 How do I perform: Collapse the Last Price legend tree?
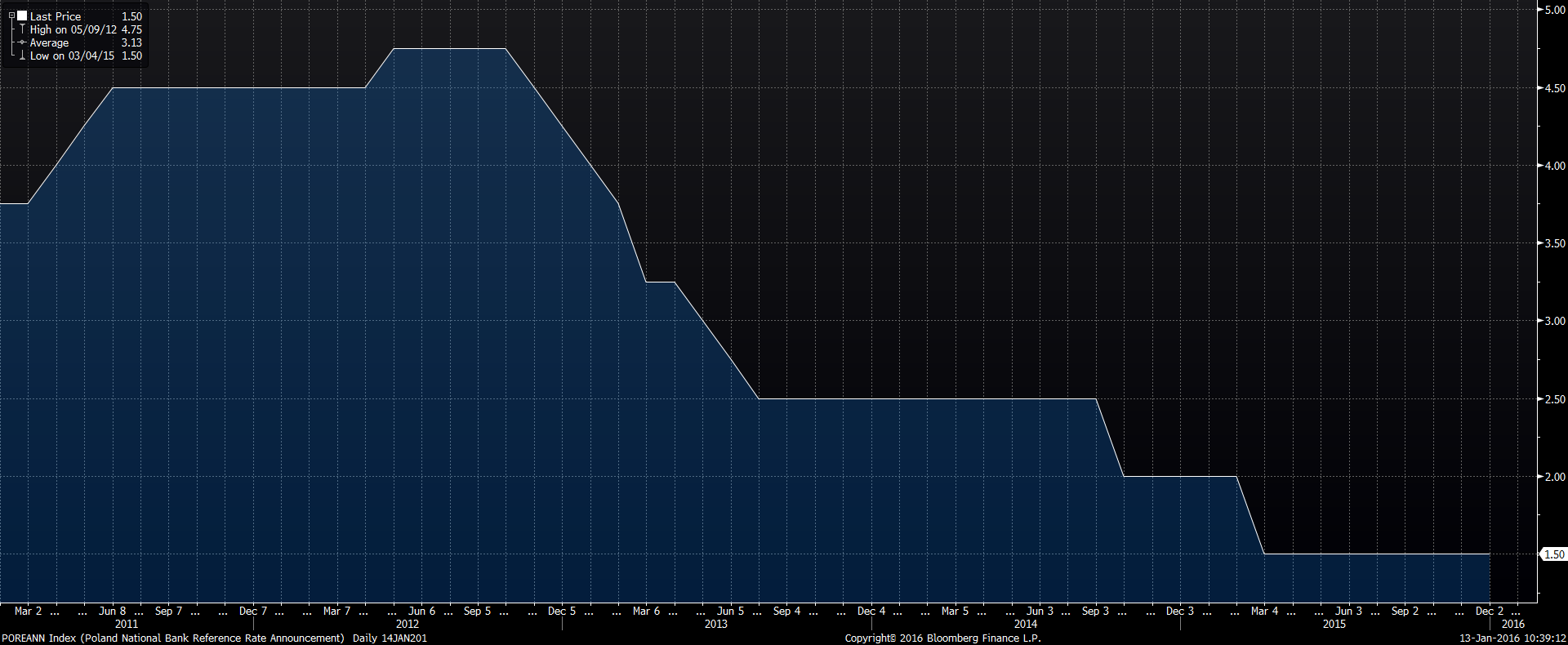[x=12, y=16]
